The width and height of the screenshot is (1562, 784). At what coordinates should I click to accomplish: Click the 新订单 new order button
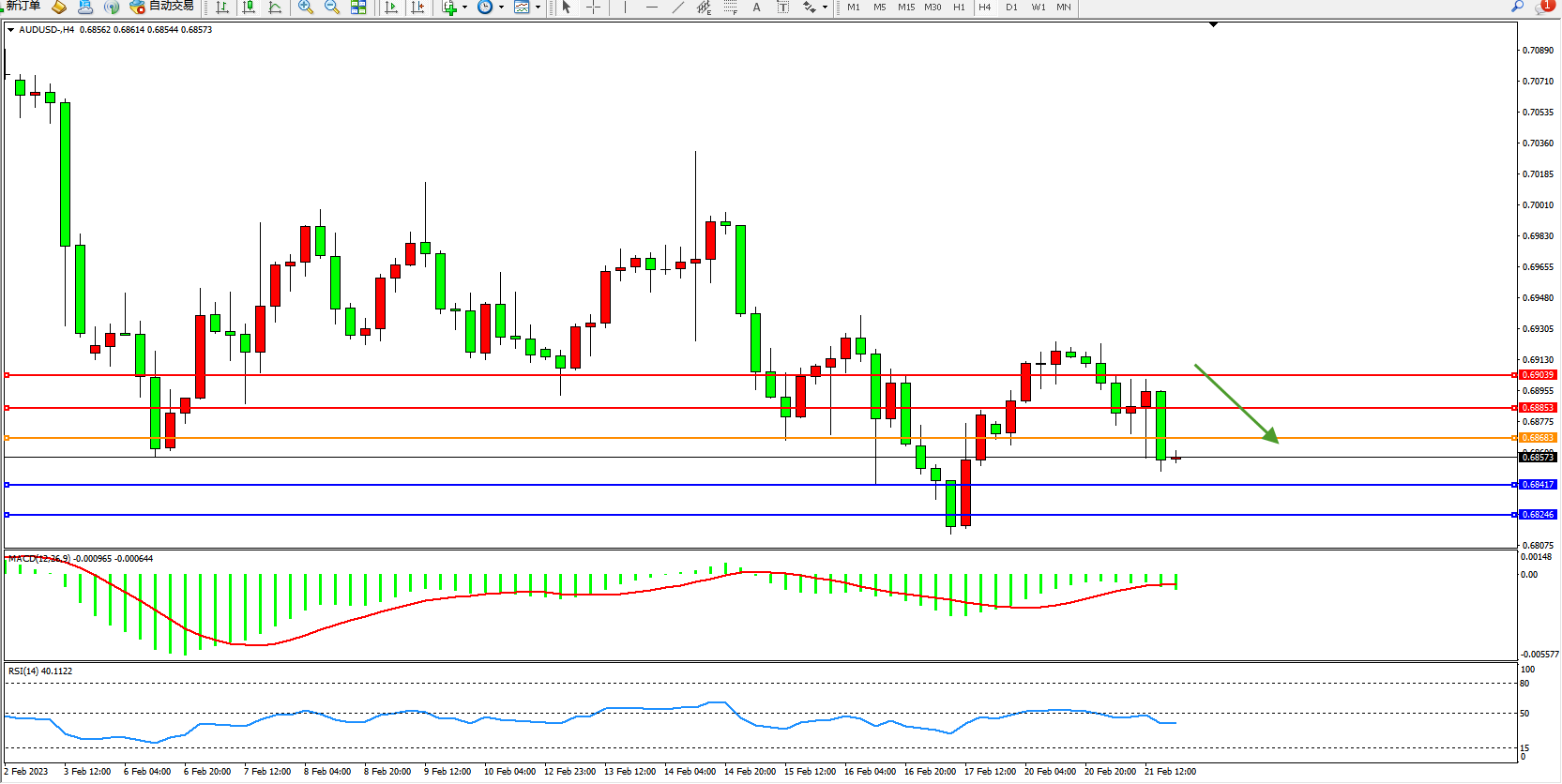pyautogui.click(x=23, y=6)
